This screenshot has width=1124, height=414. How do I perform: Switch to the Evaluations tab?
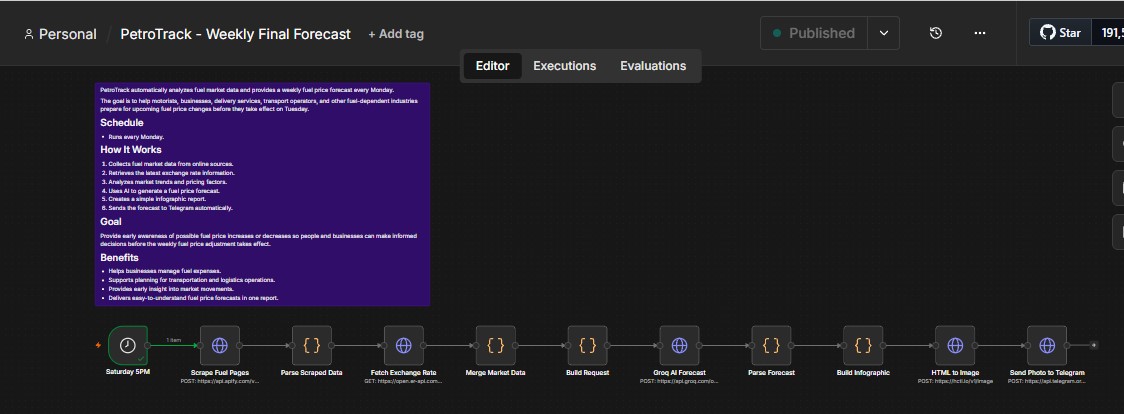[x=653, y=66]
